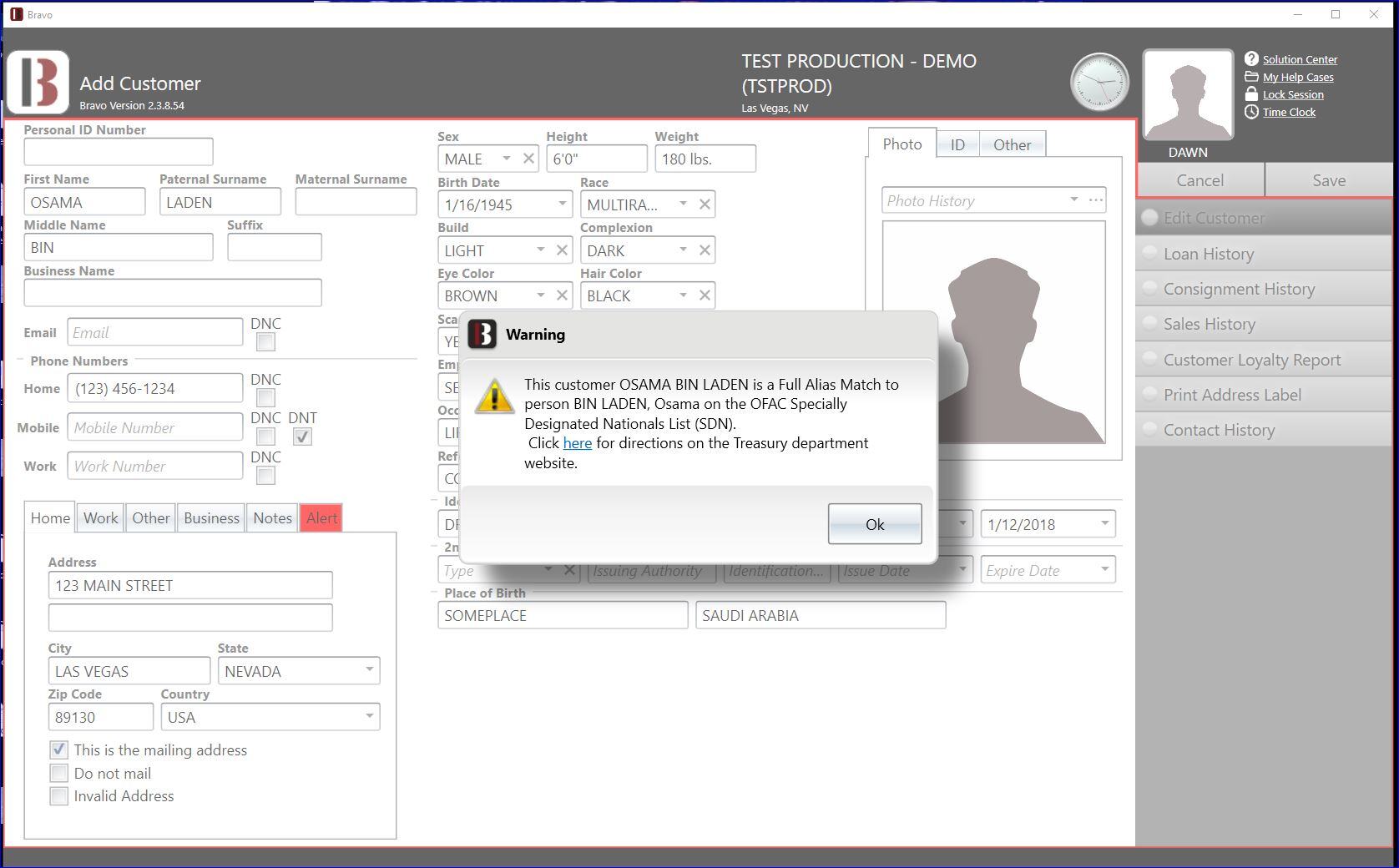Click the Photo History ellipsis button
The image size is (1399, 868).
[1096, 200]
